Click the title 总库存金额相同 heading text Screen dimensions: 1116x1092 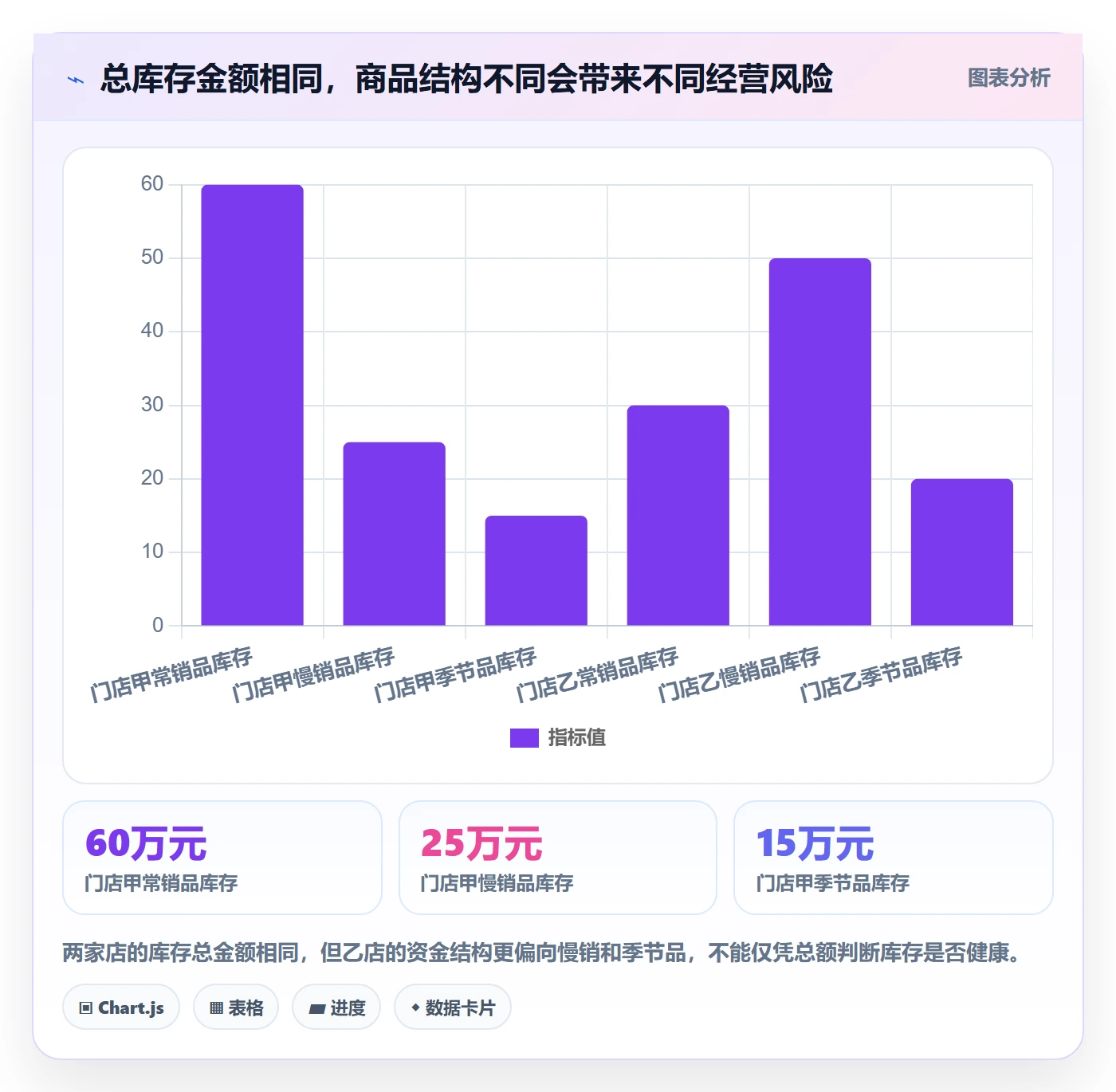tap(466, 79)
